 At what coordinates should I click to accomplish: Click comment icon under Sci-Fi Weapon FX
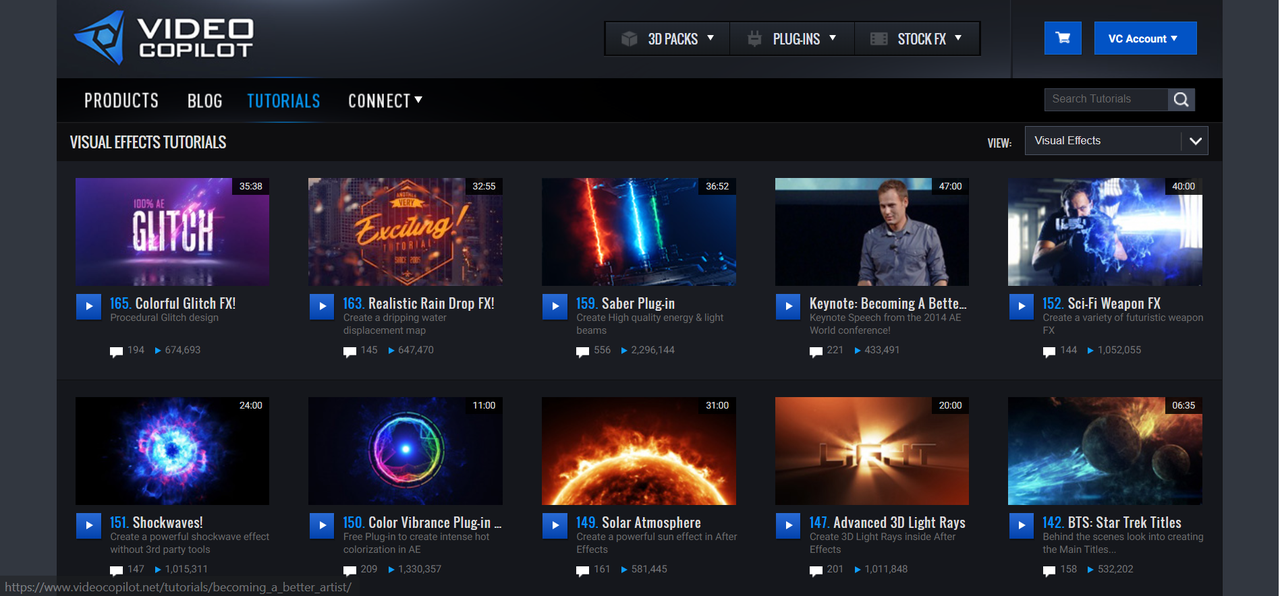(x=1050, y=351)
